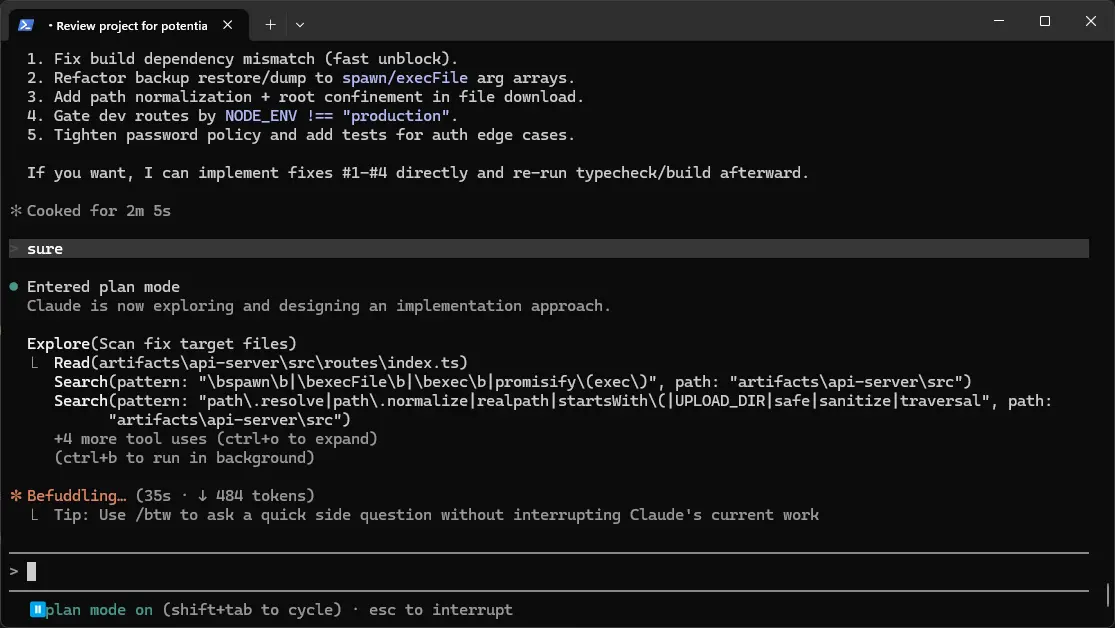The image size is (1115, 628).
Task: Click the '(shift+tab to cycle)' hint
Action: [252, 610]
